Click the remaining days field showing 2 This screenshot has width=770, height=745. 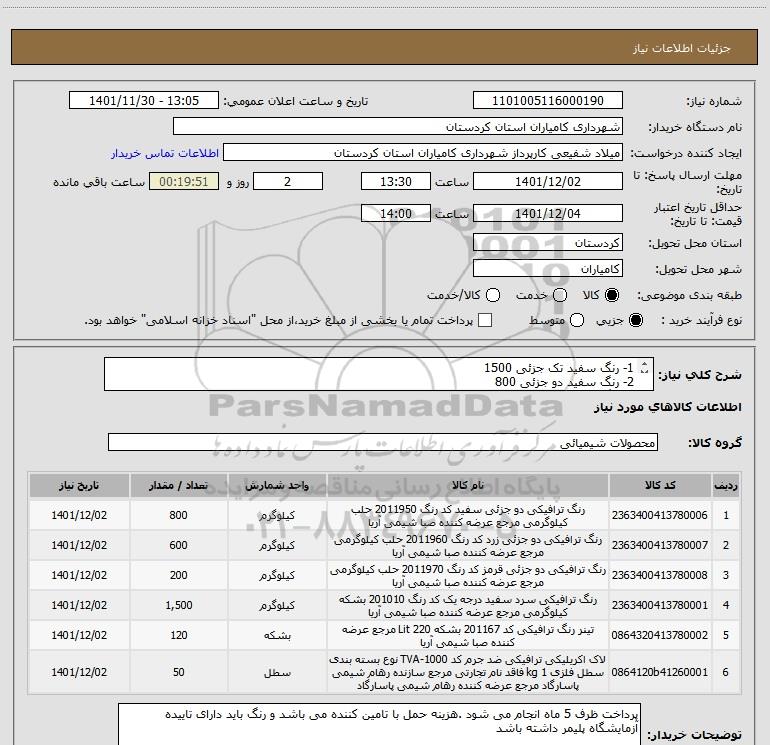(x=288, y=181)
